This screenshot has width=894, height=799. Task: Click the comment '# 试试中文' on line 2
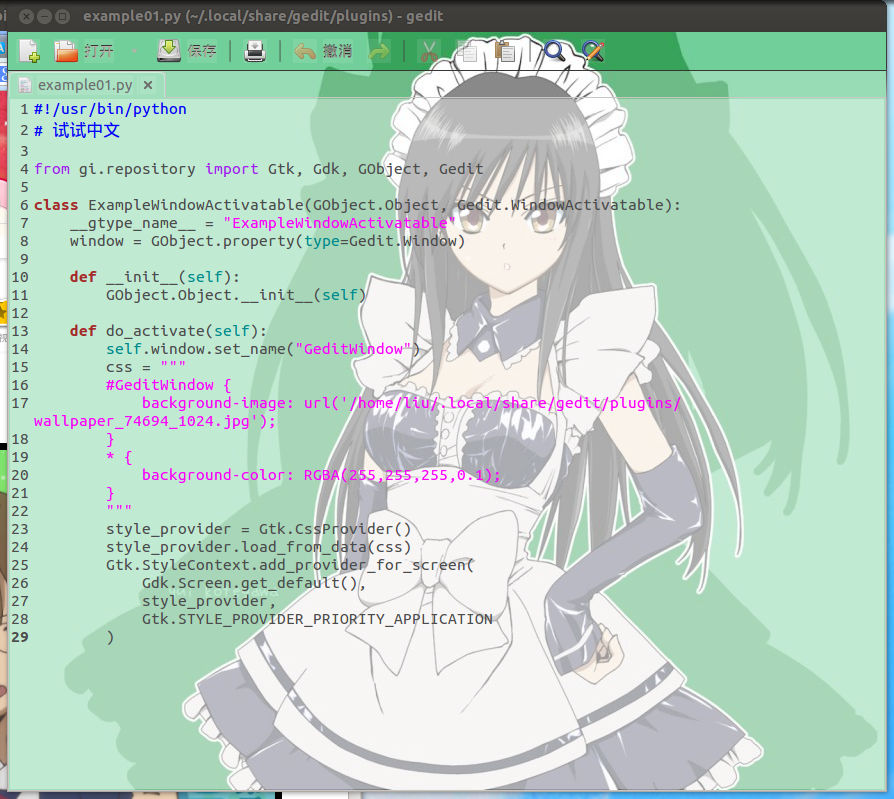[76, 131]
